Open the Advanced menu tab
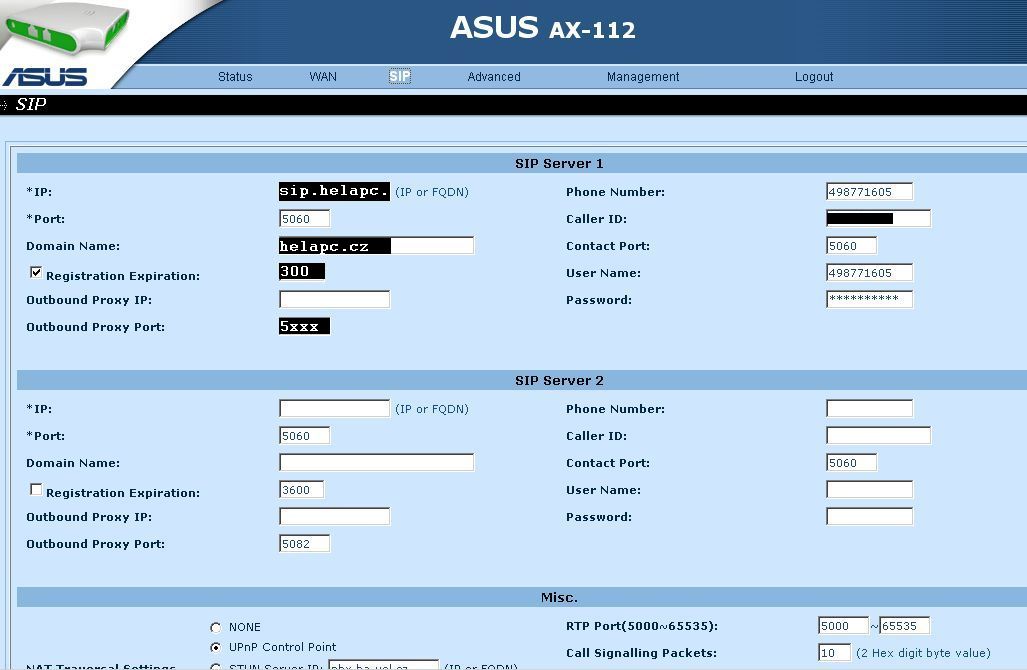The height and width of the screenshot is (670, 1027). click(x=494, y=77)
